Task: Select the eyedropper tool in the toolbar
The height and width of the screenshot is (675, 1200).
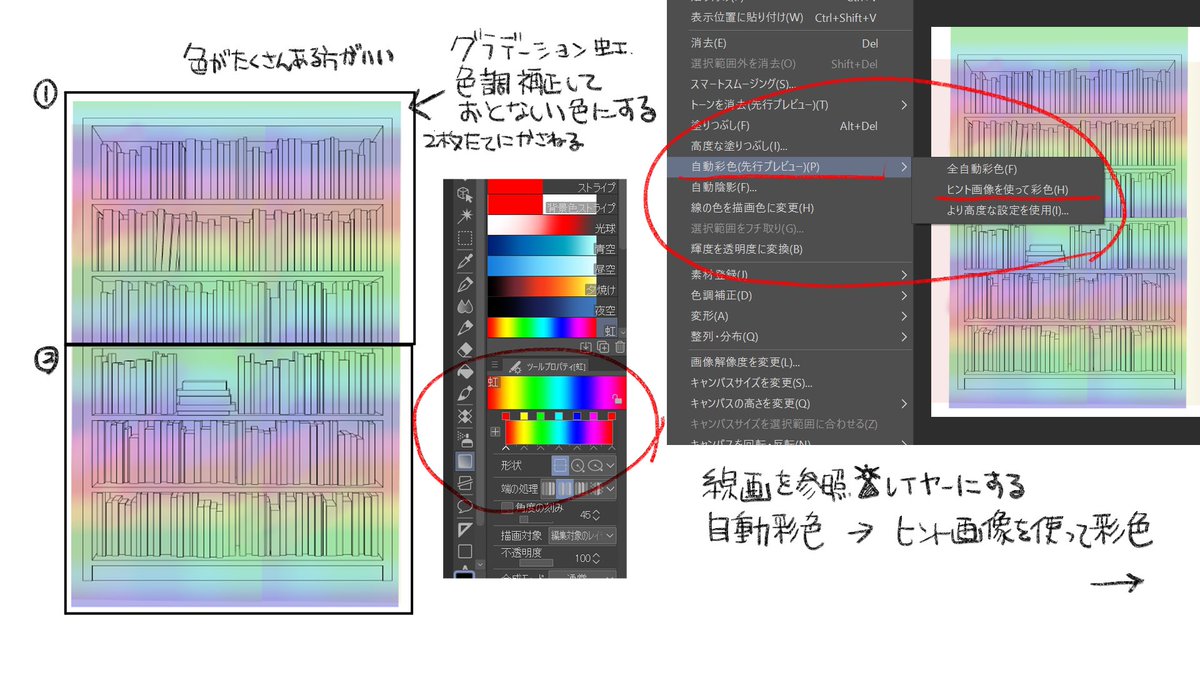Action: click(x=465, y=262)
